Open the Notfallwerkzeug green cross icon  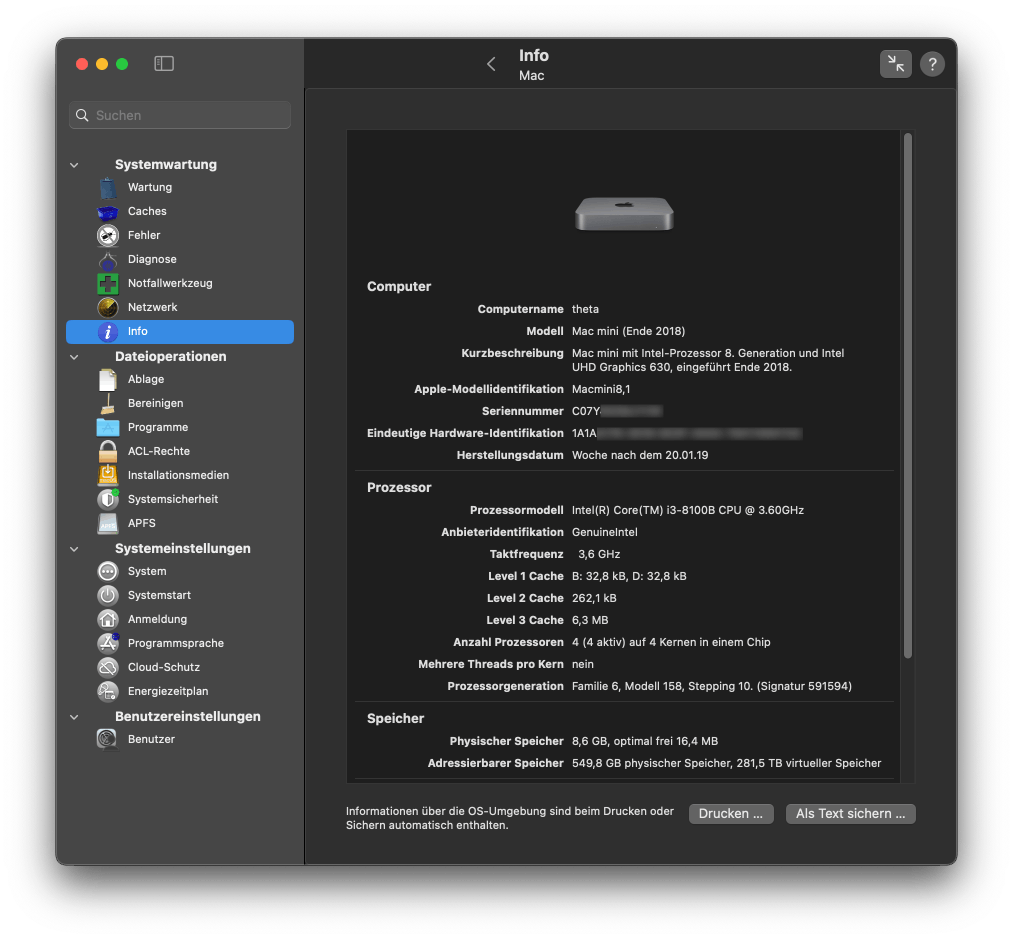[108, 283]
